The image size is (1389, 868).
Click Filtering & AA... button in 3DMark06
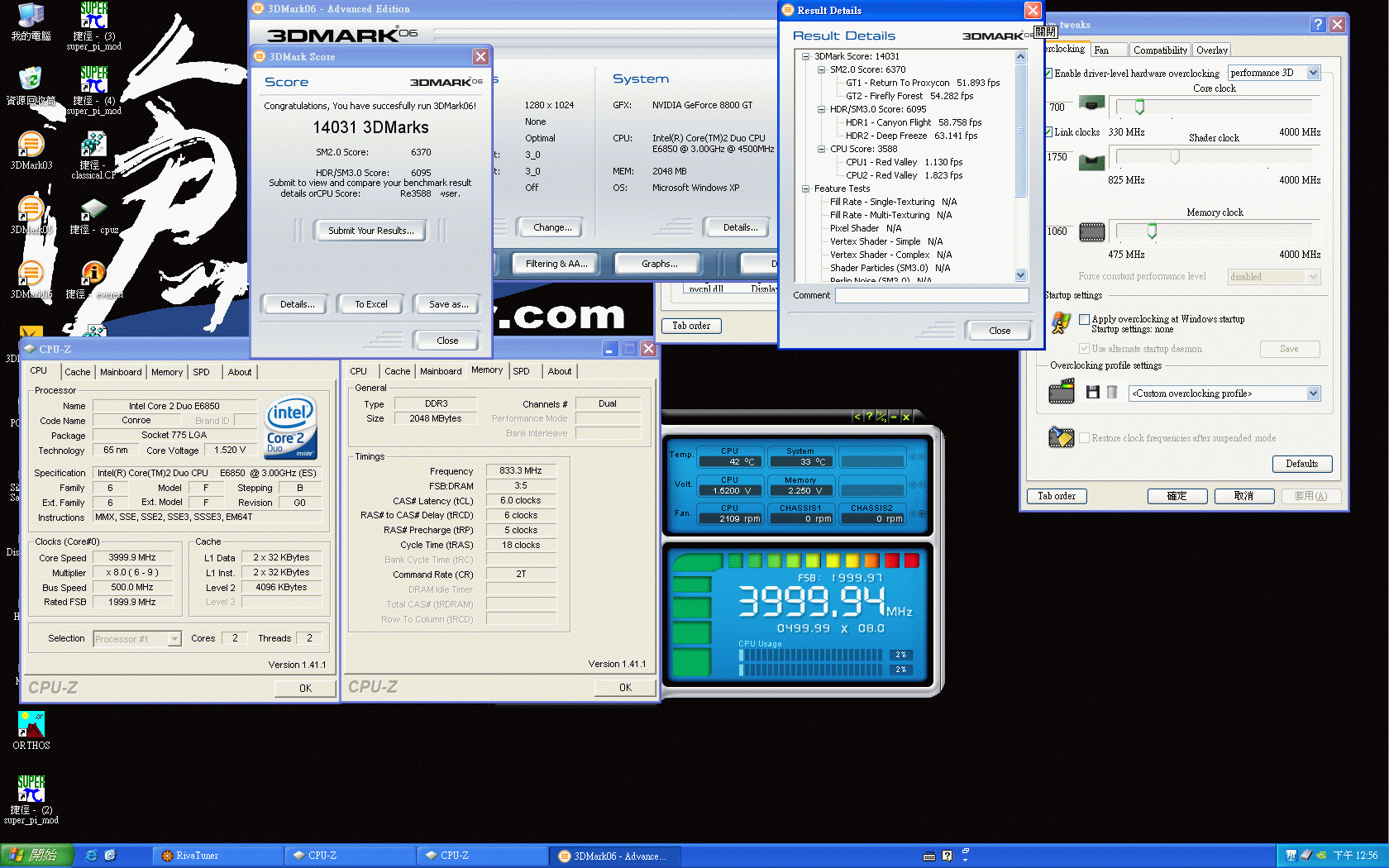tap(556, 264)
